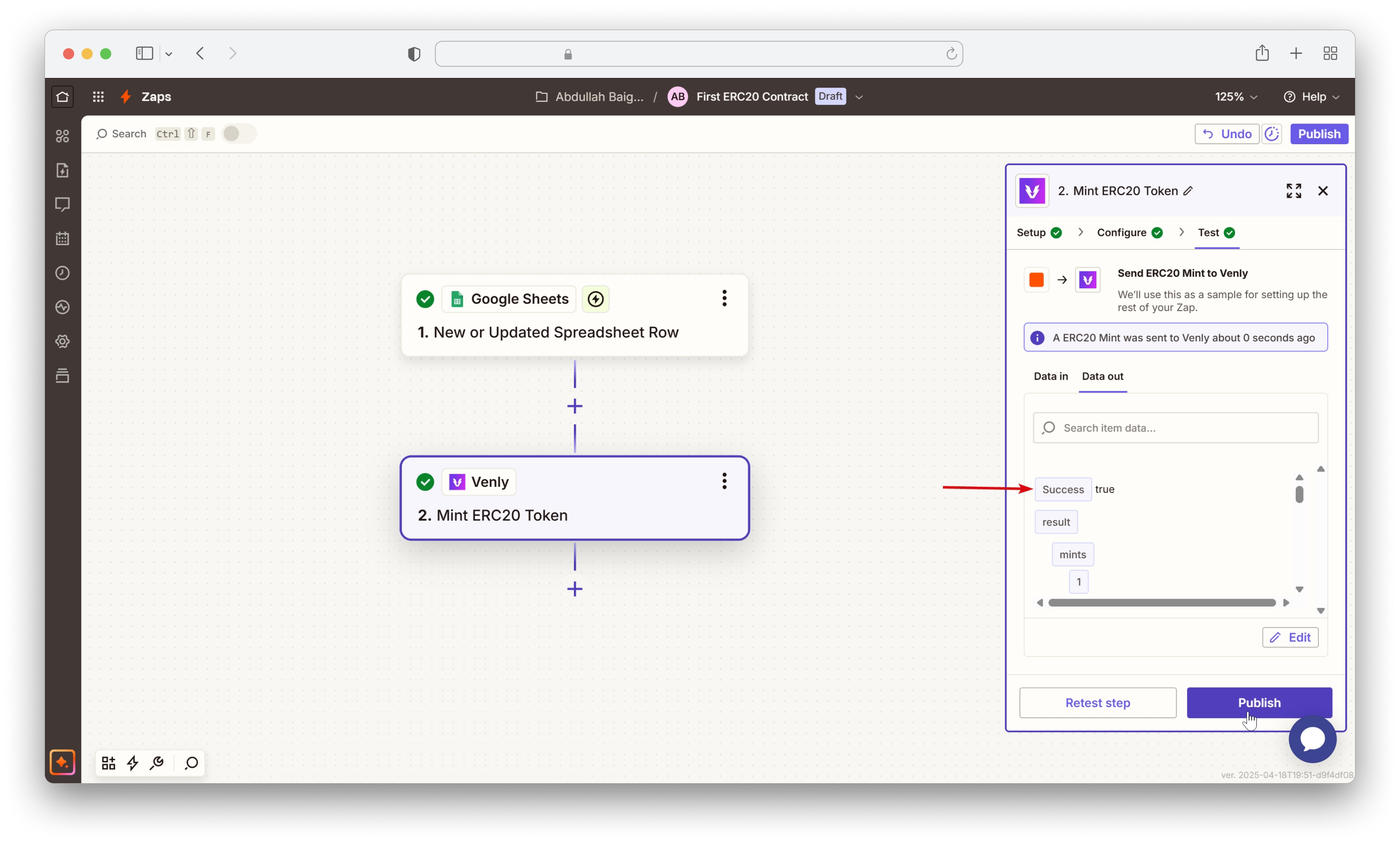Open the chat support bubble
Screen dimensions: 1400x843
pyautogui.click(x=1312, y=739)
